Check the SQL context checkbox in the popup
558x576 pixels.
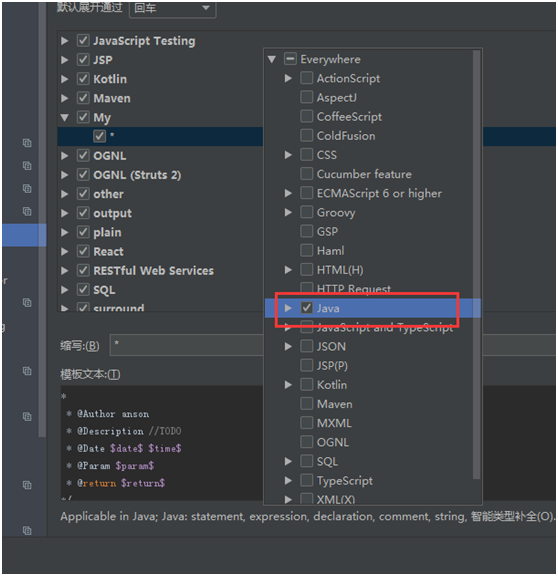point(307,461)
